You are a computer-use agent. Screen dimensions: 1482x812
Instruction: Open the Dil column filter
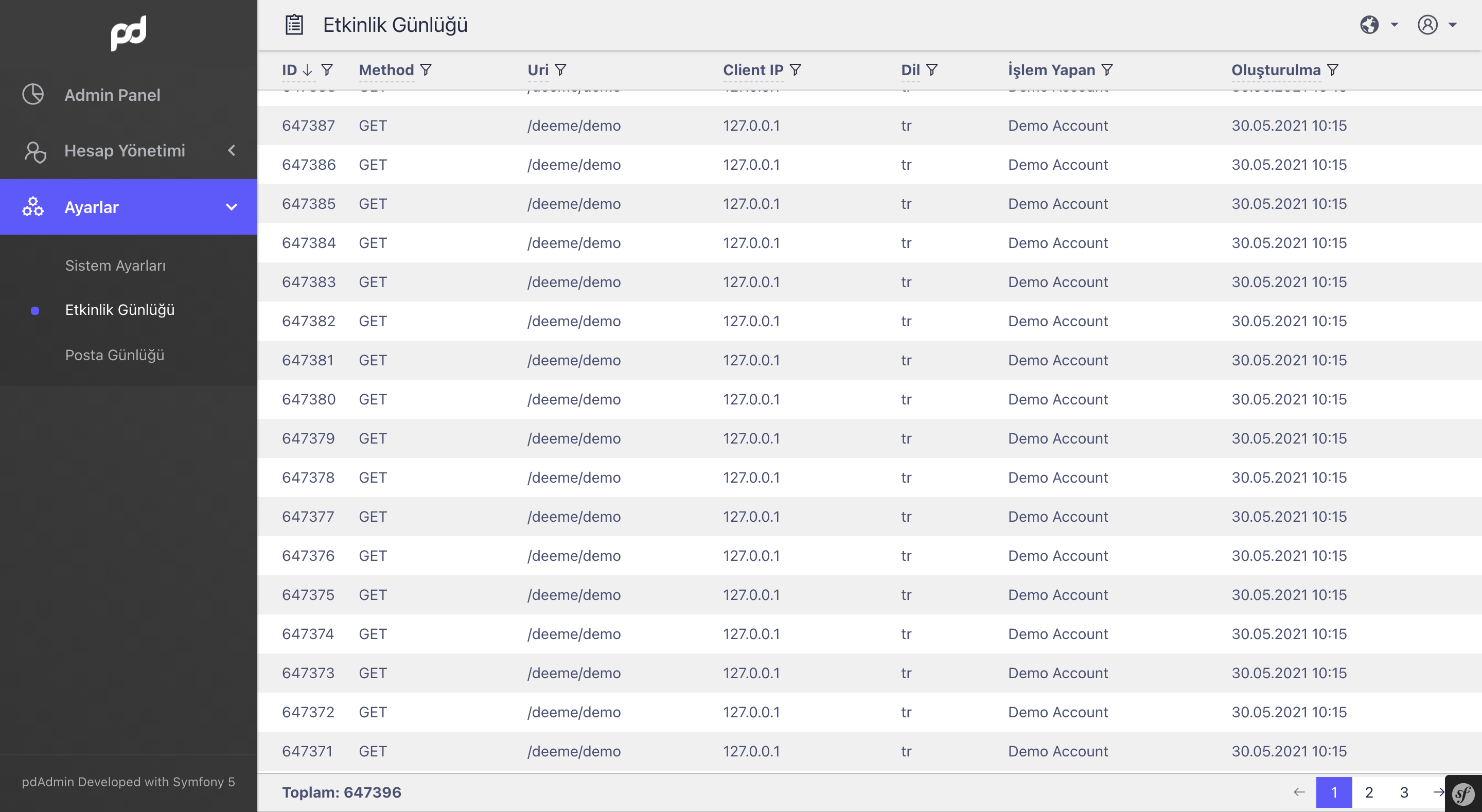click(x=932, y=69)
